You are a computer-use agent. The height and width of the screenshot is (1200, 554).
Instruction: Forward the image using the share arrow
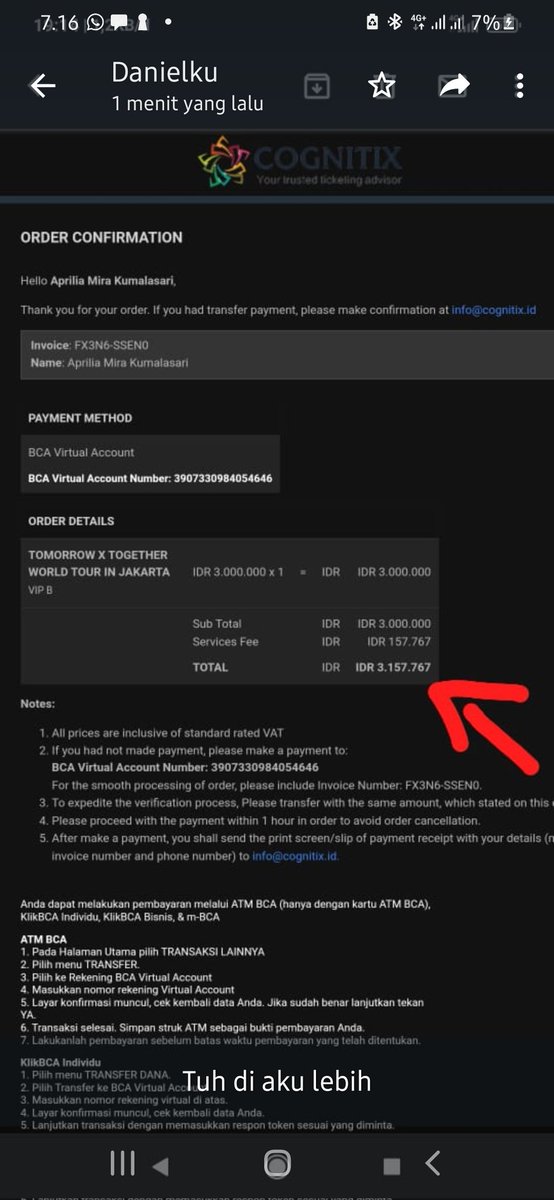pyautogui.click(x=454, y=86)
